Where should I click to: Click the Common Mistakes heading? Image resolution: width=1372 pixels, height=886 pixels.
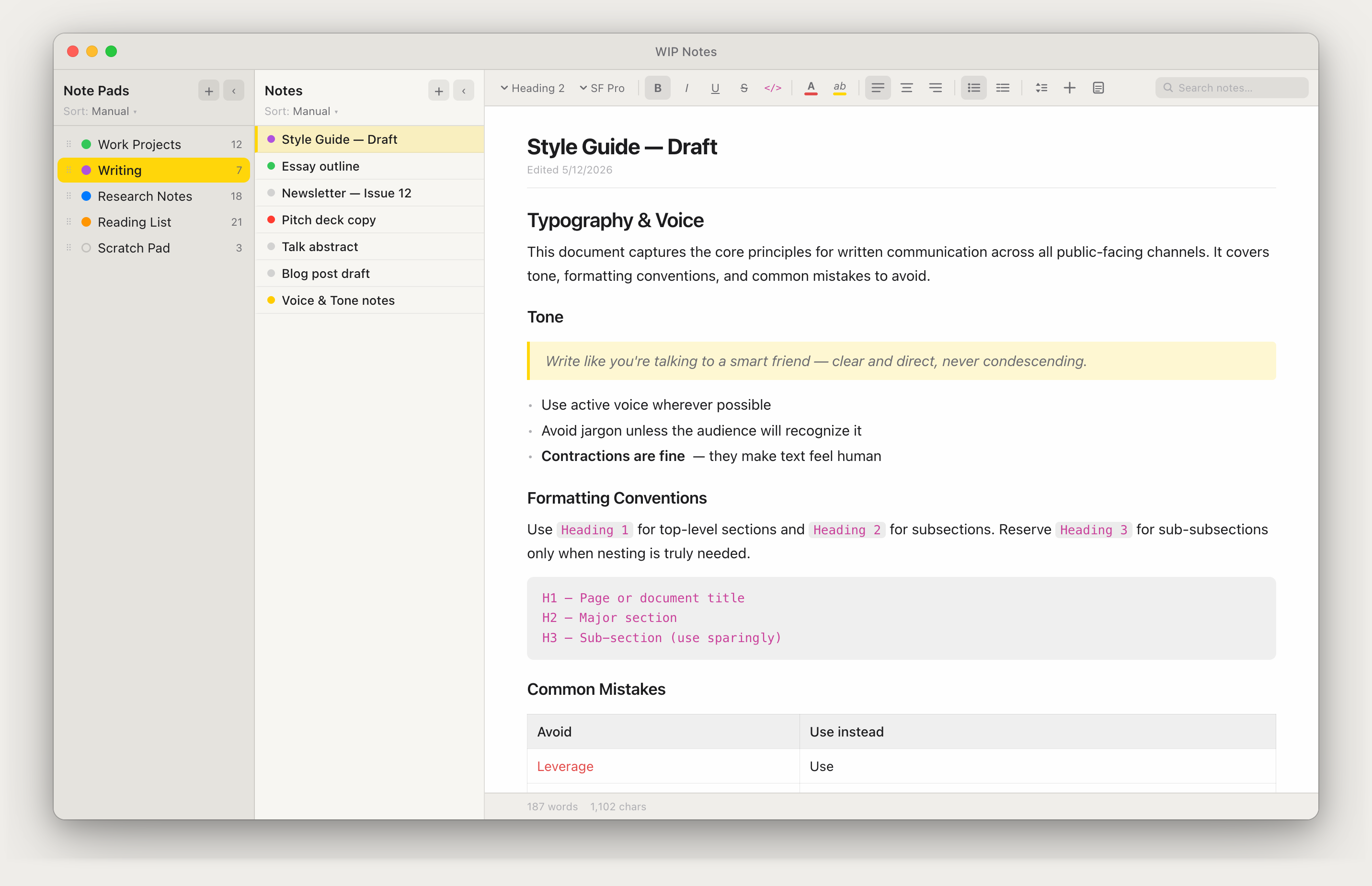[x=596, y=689]
